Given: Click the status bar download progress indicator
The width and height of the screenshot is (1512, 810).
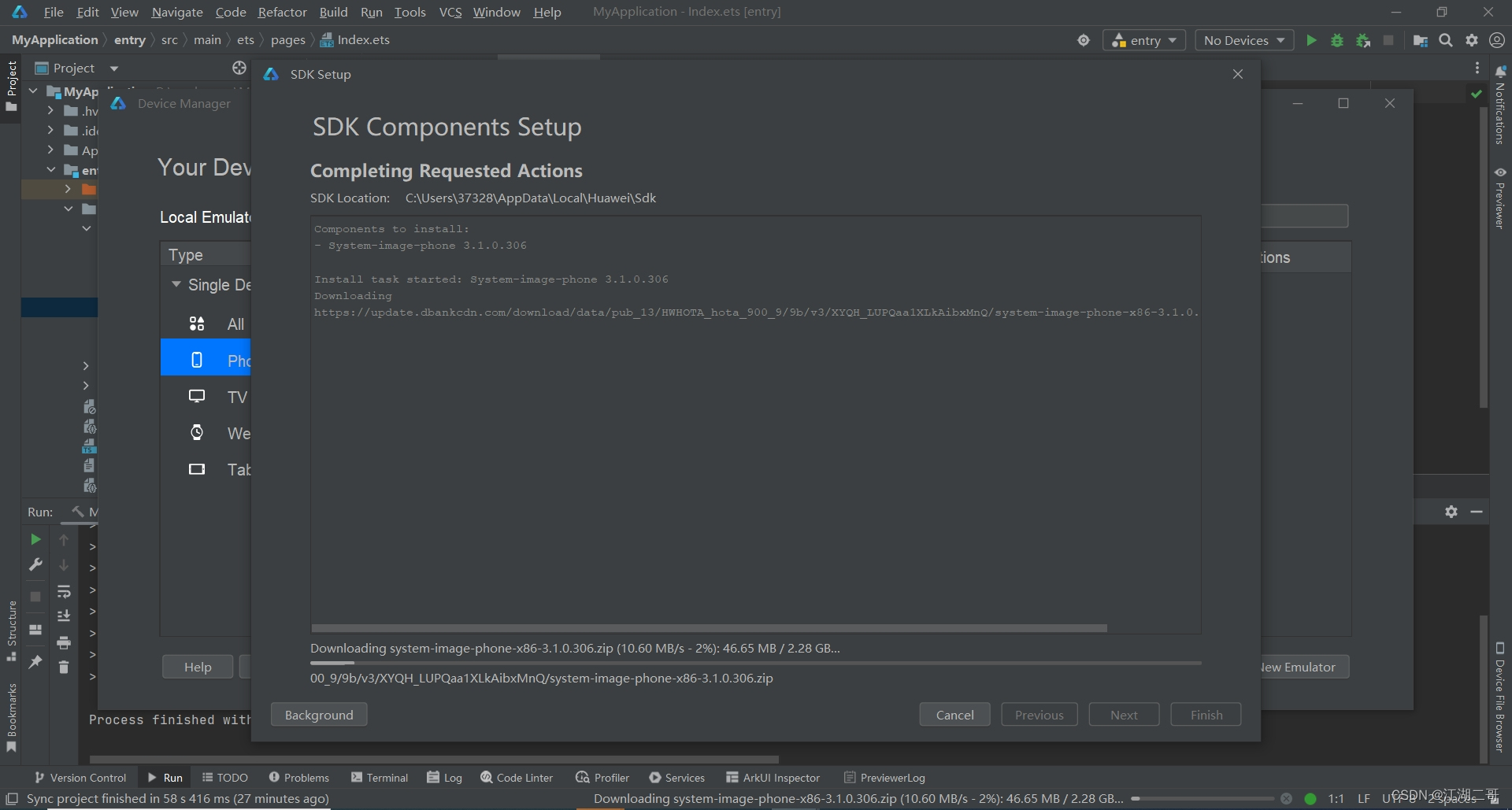Looking at the screenshot, I should pyautogui.click(x=1203, y=798).
